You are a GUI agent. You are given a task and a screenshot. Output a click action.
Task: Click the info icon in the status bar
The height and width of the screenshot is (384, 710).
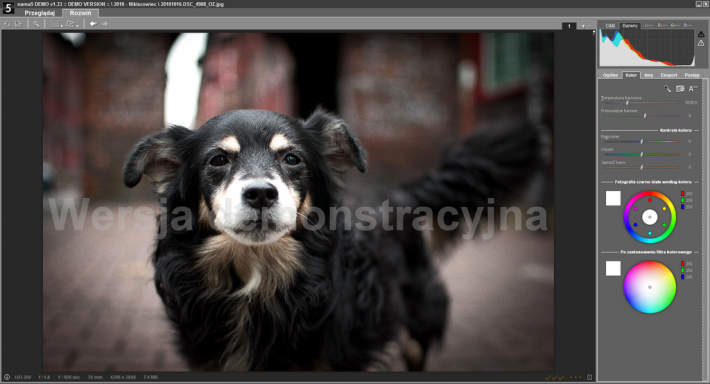click(x=7, y=377)
